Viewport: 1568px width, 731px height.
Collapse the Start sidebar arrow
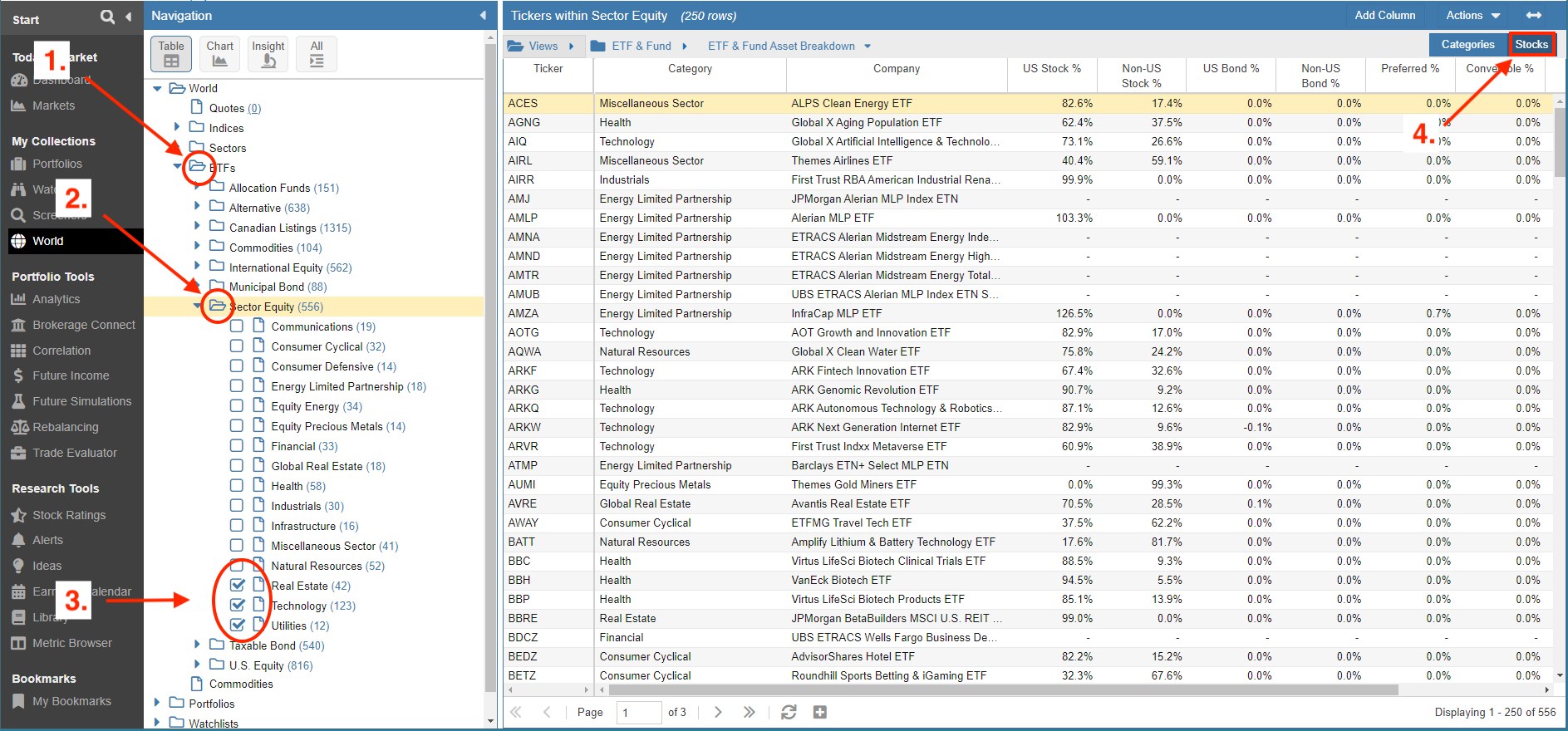click(128, 17)
